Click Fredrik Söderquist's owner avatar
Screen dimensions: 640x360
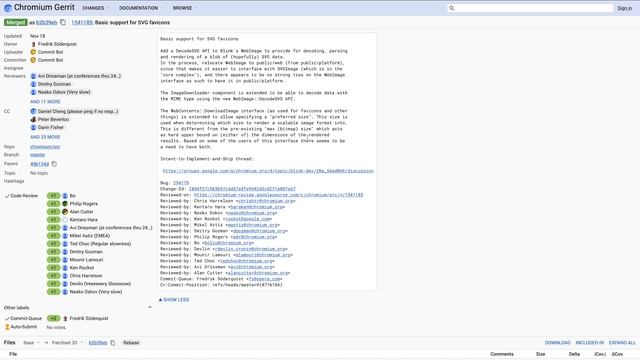(33, 44)
